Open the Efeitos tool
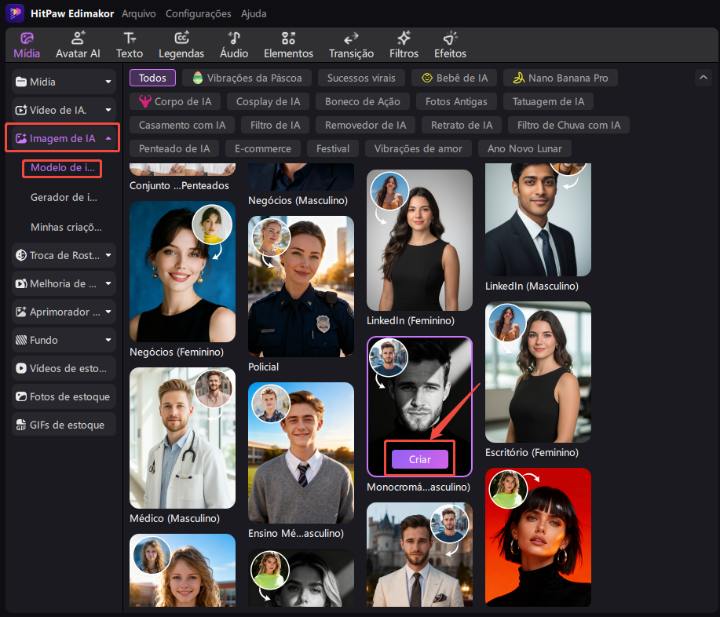 click(450, 44)
